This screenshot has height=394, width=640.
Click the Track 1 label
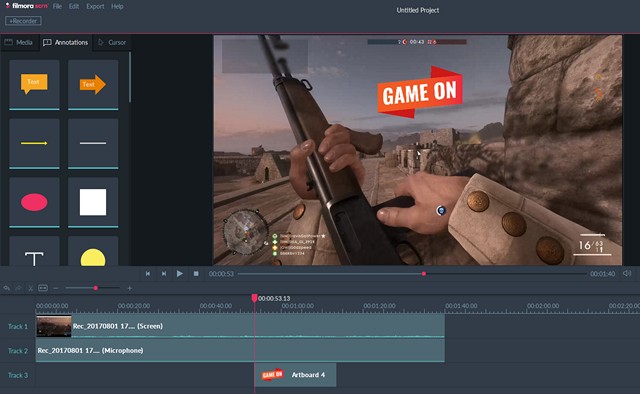coord(18,326)
